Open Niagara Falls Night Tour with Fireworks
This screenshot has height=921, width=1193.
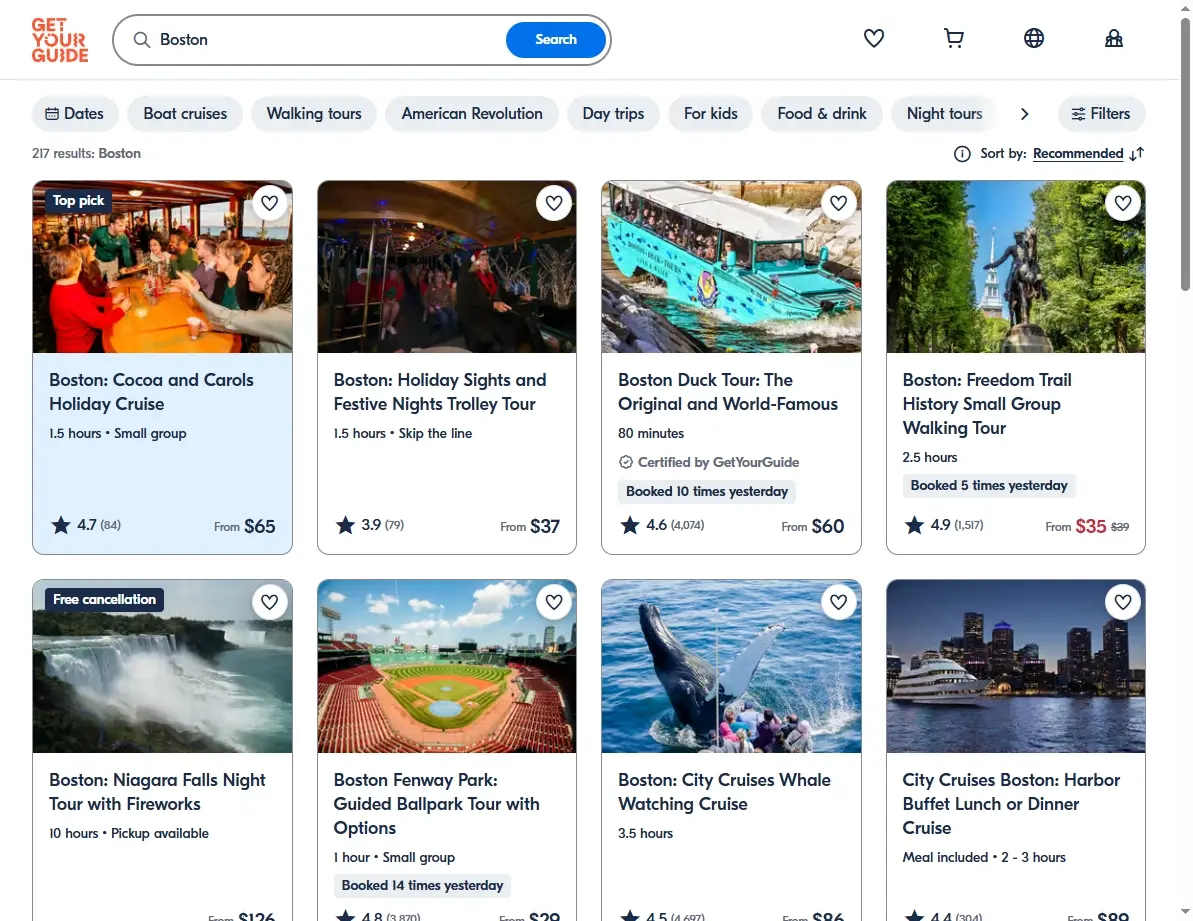click(157, 792)
